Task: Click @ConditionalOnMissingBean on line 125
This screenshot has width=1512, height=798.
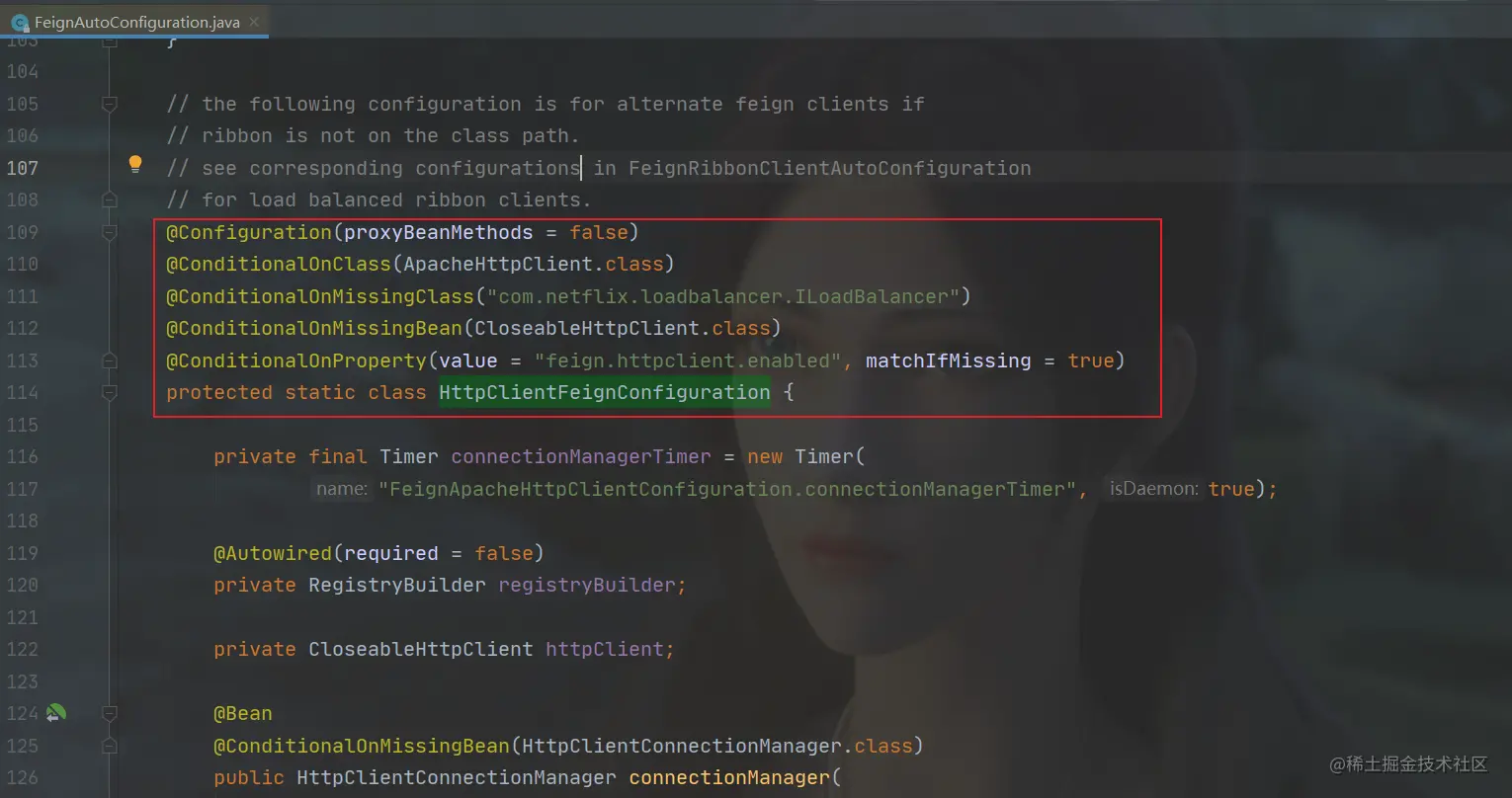Action: (362, 746)
